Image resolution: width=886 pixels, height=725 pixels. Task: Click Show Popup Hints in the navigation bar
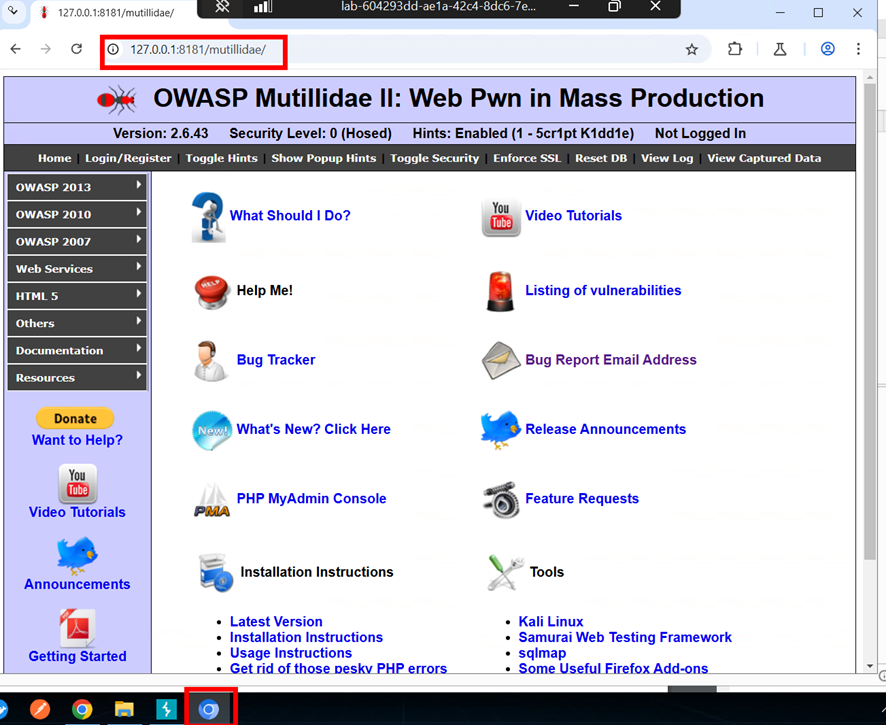(x=324, y=158)
